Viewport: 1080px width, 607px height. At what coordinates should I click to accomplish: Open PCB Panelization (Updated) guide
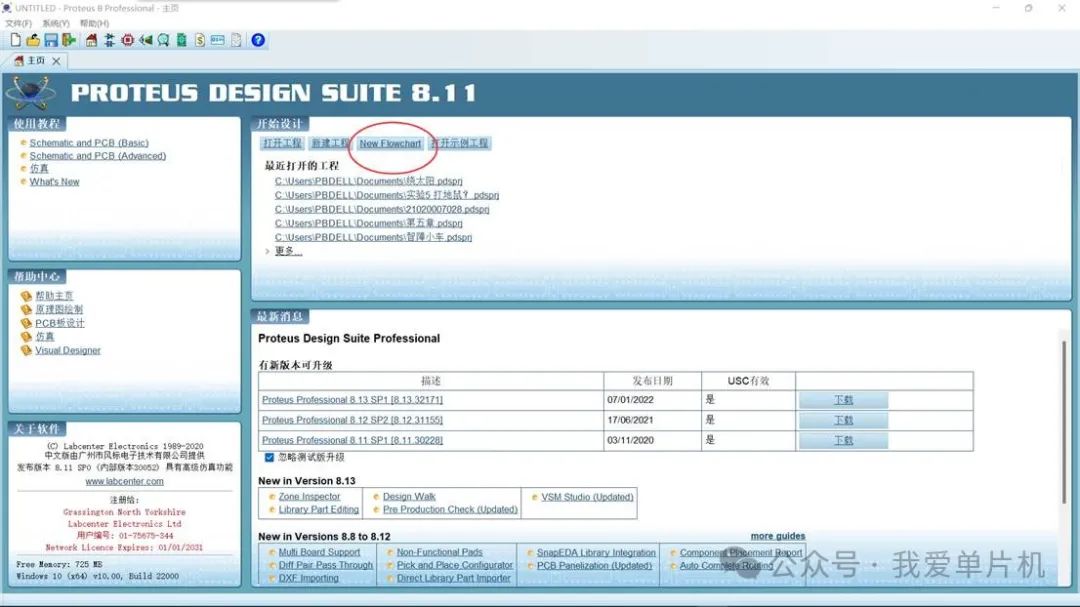click(x=594, y=566)
